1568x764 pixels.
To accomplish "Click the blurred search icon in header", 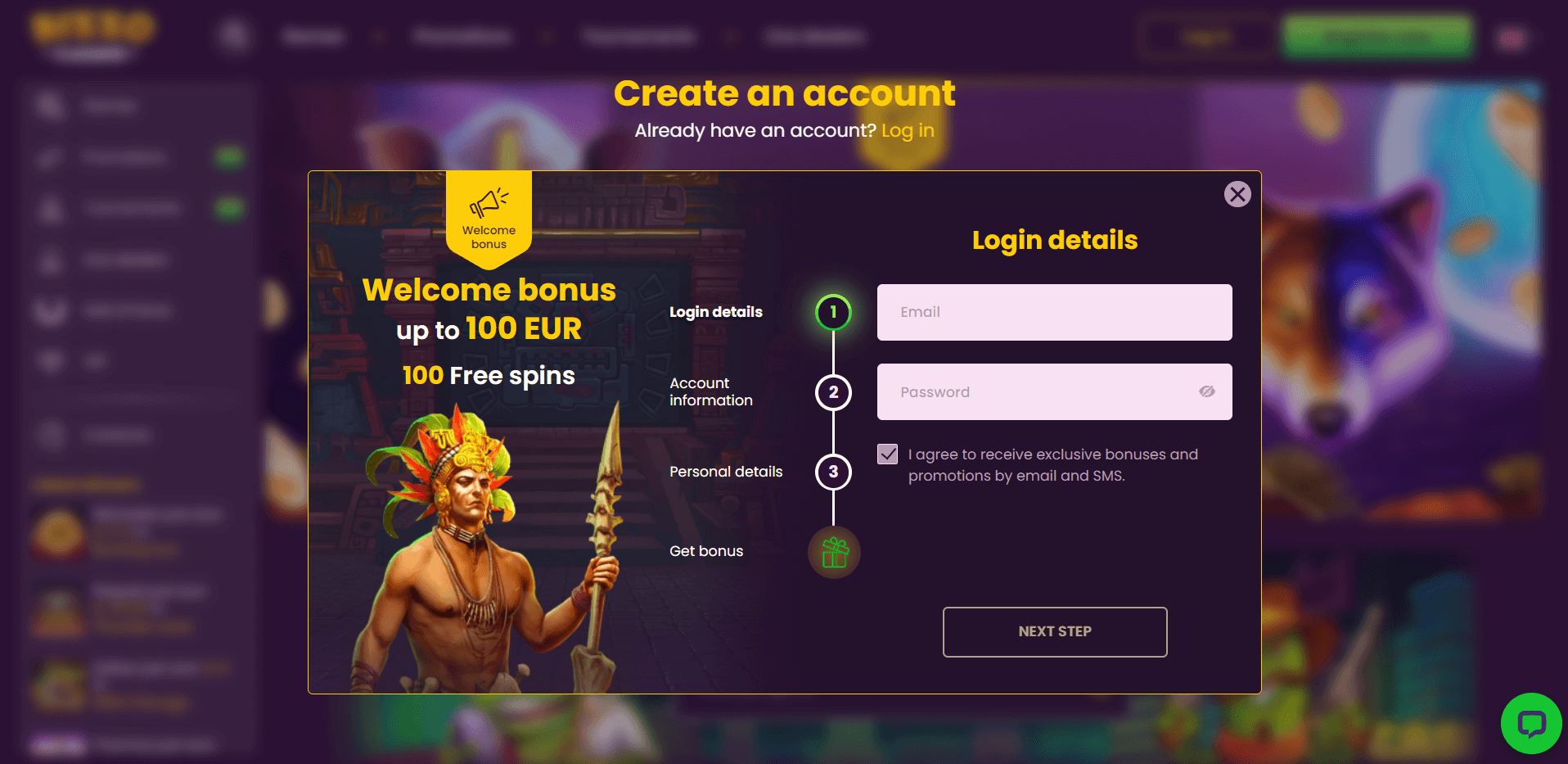I will [x=234, y=36].
